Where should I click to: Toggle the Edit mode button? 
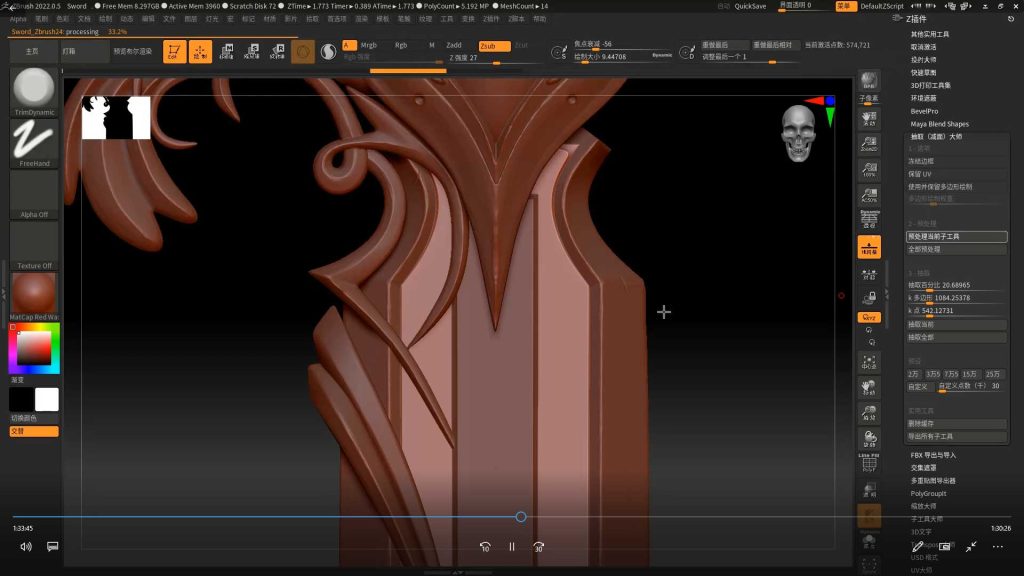point(174,52)
